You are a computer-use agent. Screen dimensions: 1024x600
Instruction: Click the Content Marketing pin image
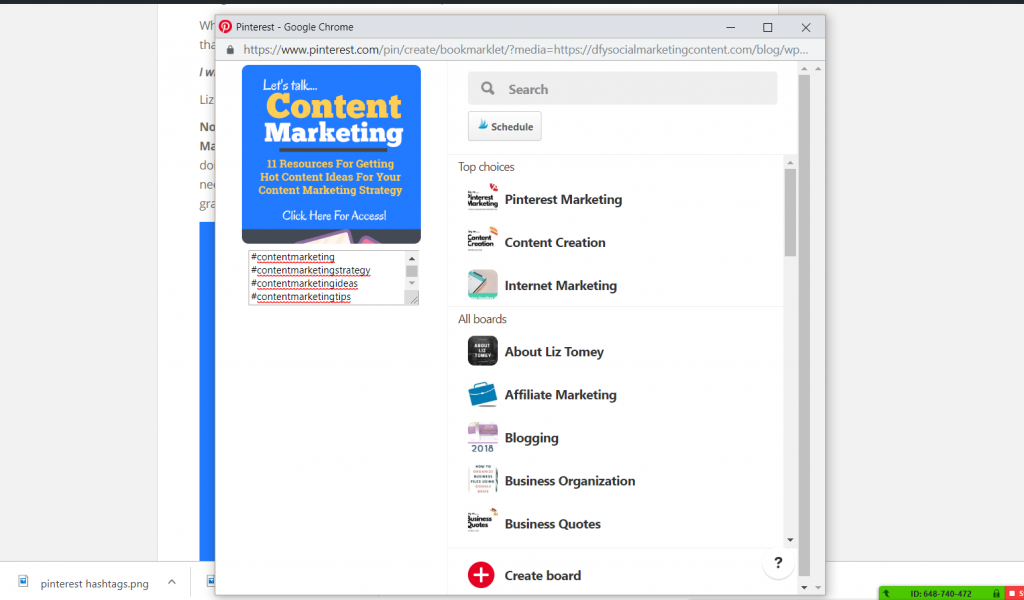pyautogui.click(x=331, y=154)
